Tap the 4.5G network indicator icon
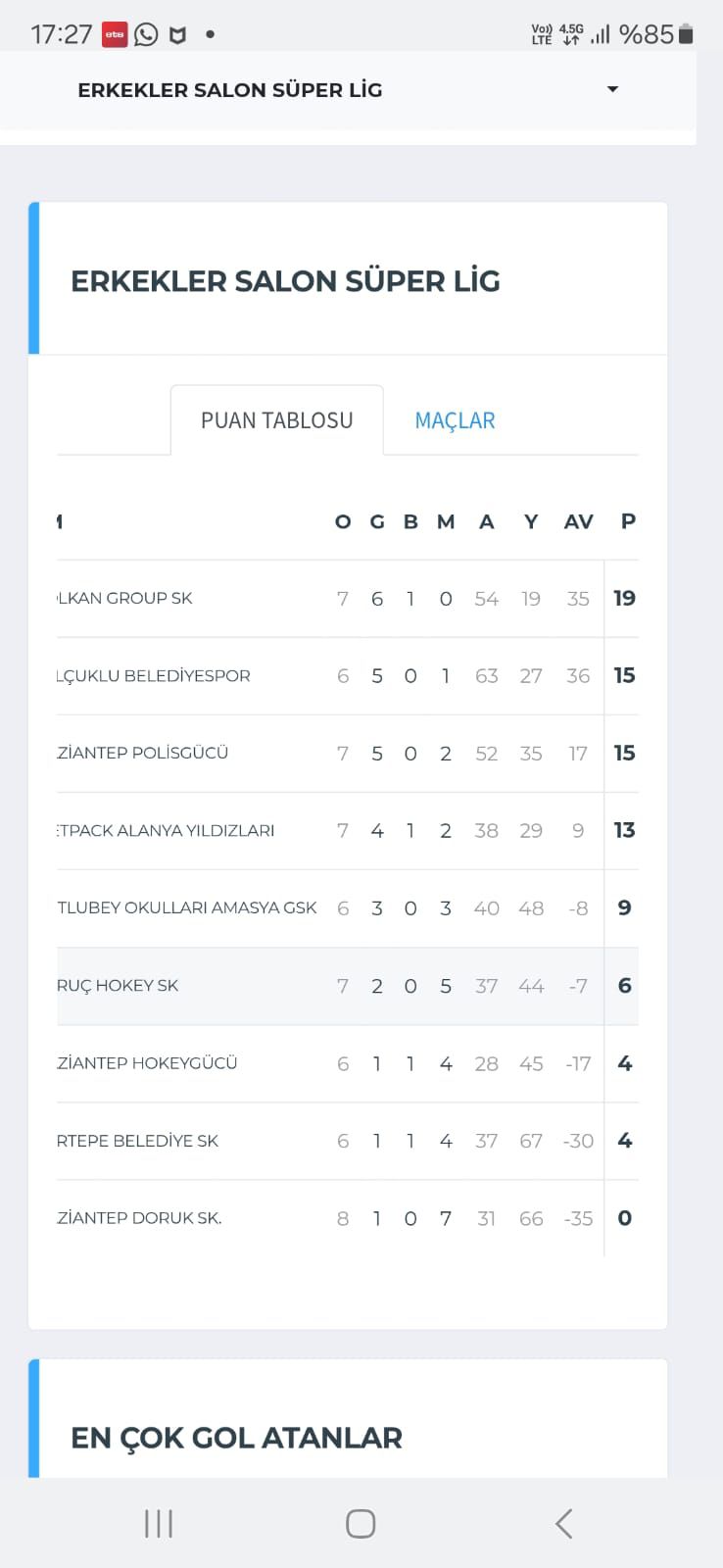The width and height of the screenshot is (723, 1568). tap(571, 34)
